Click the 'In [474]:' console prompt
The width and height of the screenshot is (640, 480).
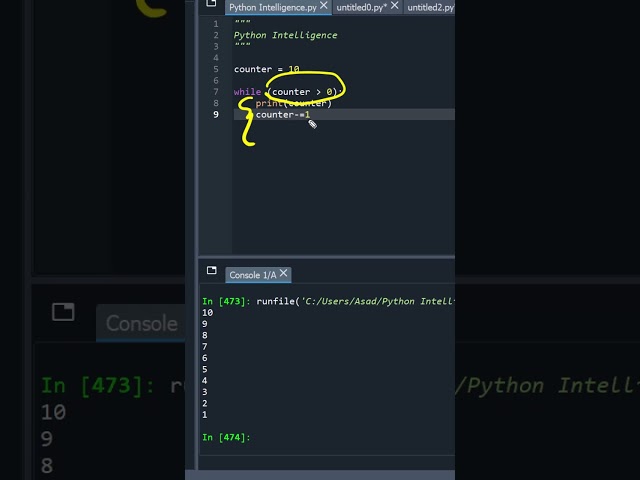coord(226,437)
